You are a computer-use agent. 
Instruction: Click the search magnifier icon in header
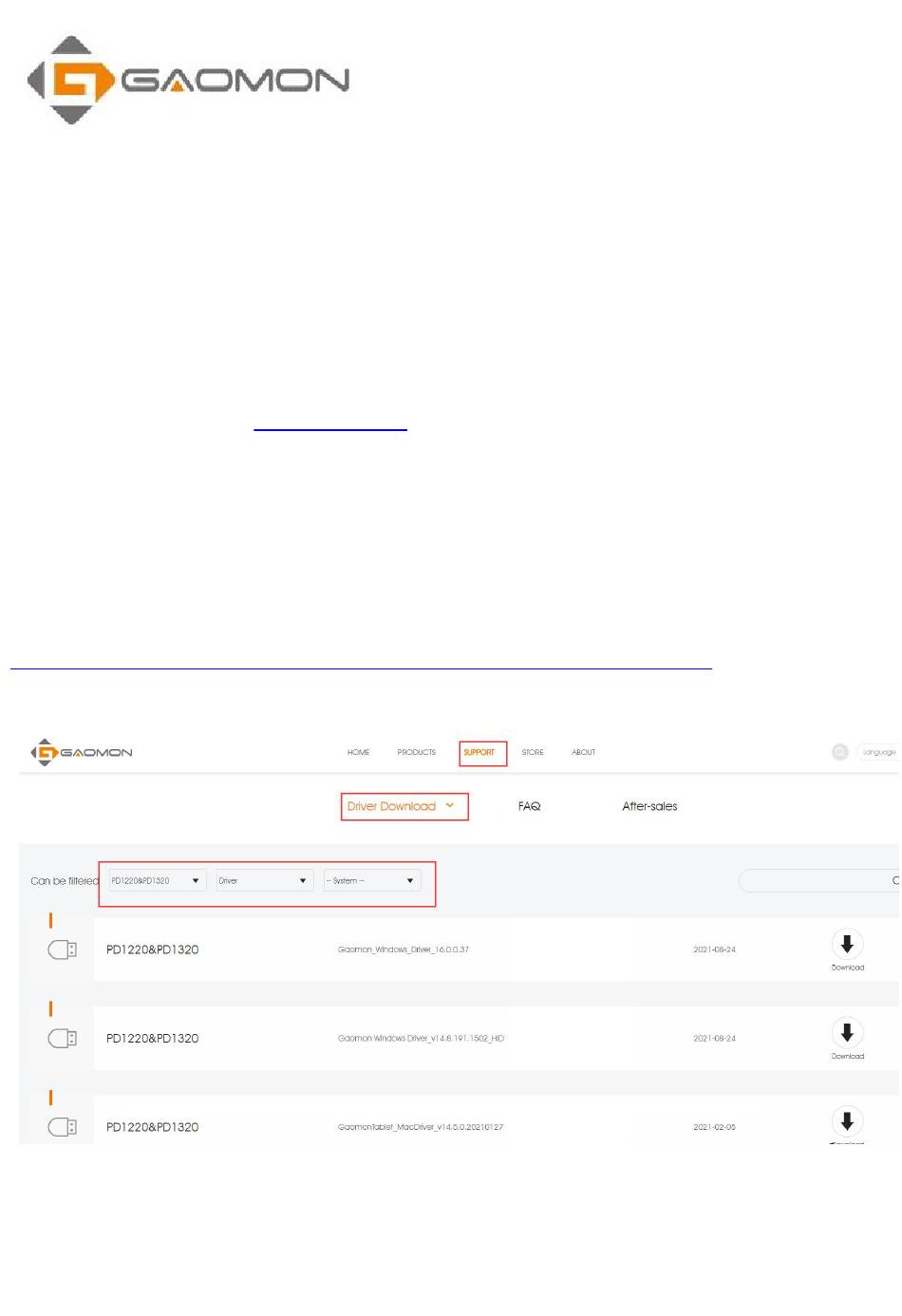coord(840,752)
